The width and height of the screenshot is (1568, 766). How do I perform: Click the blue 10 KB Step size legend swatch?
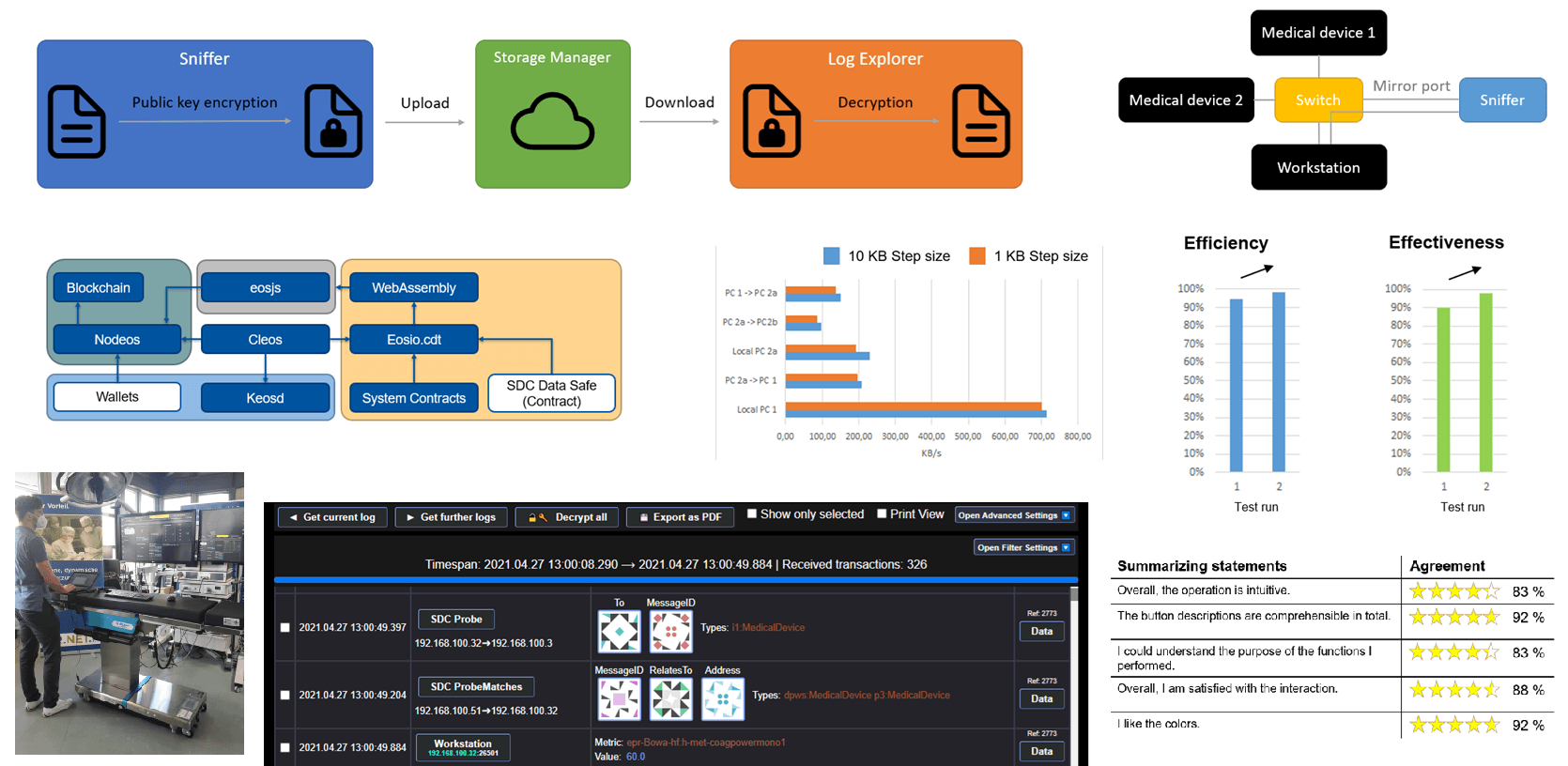831,256
